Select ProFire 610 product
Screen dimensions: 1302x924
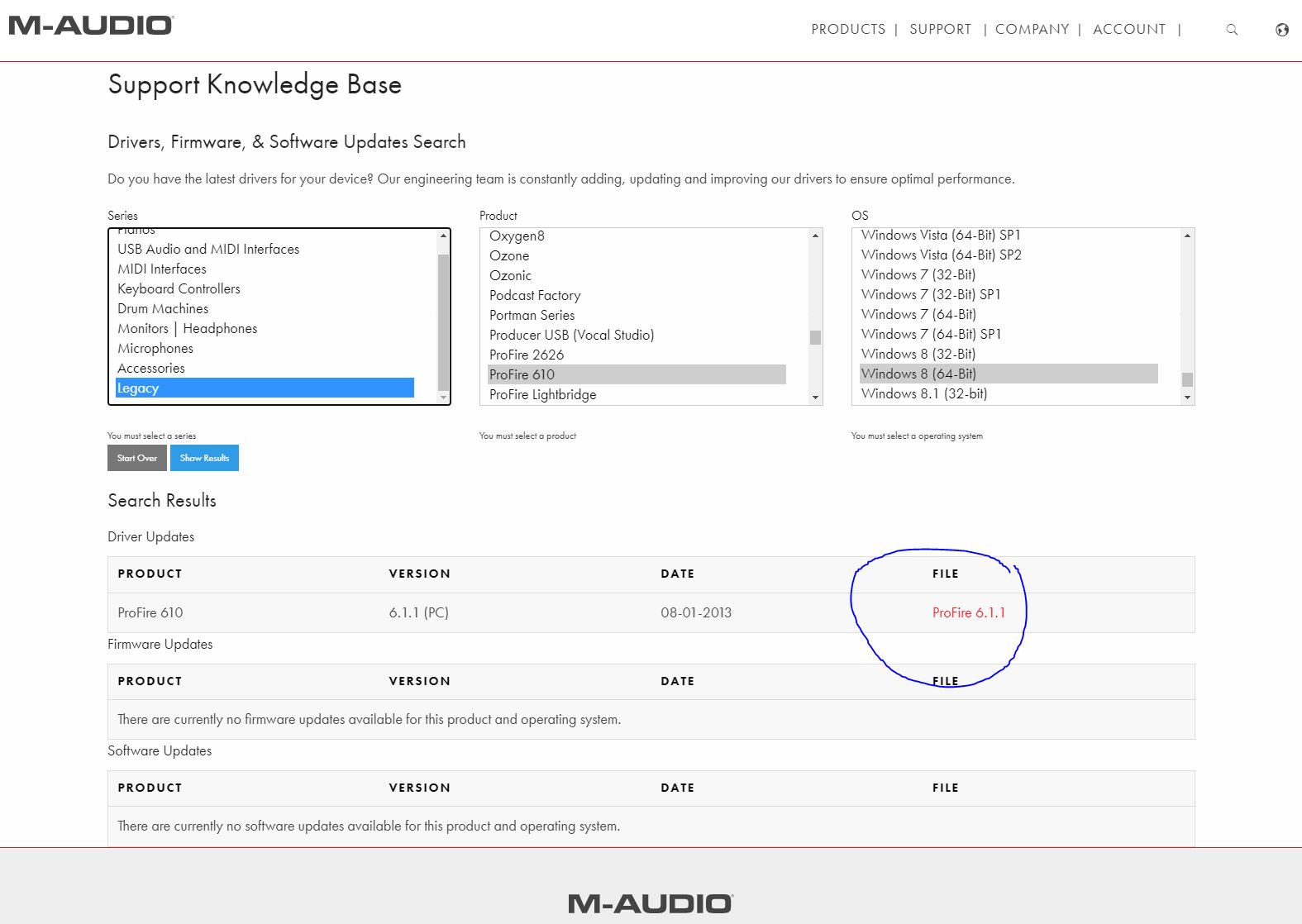(637, 374)
